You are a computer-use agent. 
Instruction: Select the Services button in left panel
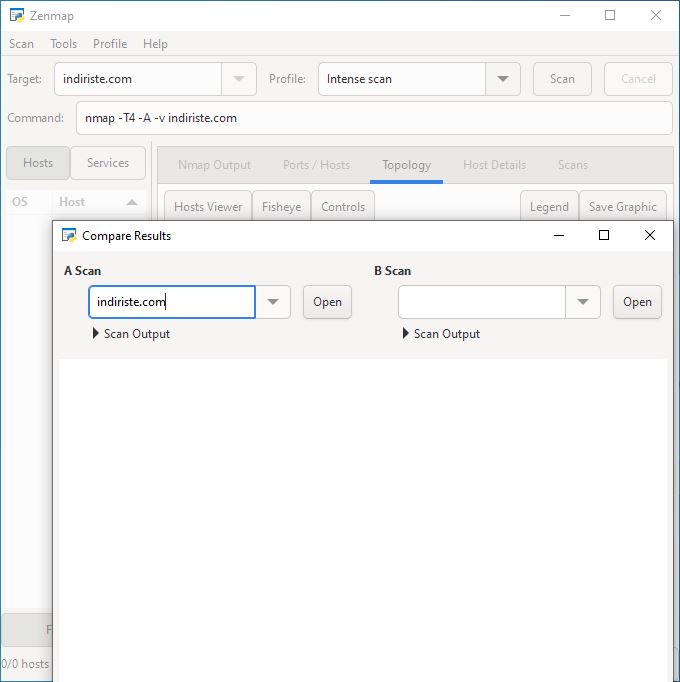pos(108,163)
